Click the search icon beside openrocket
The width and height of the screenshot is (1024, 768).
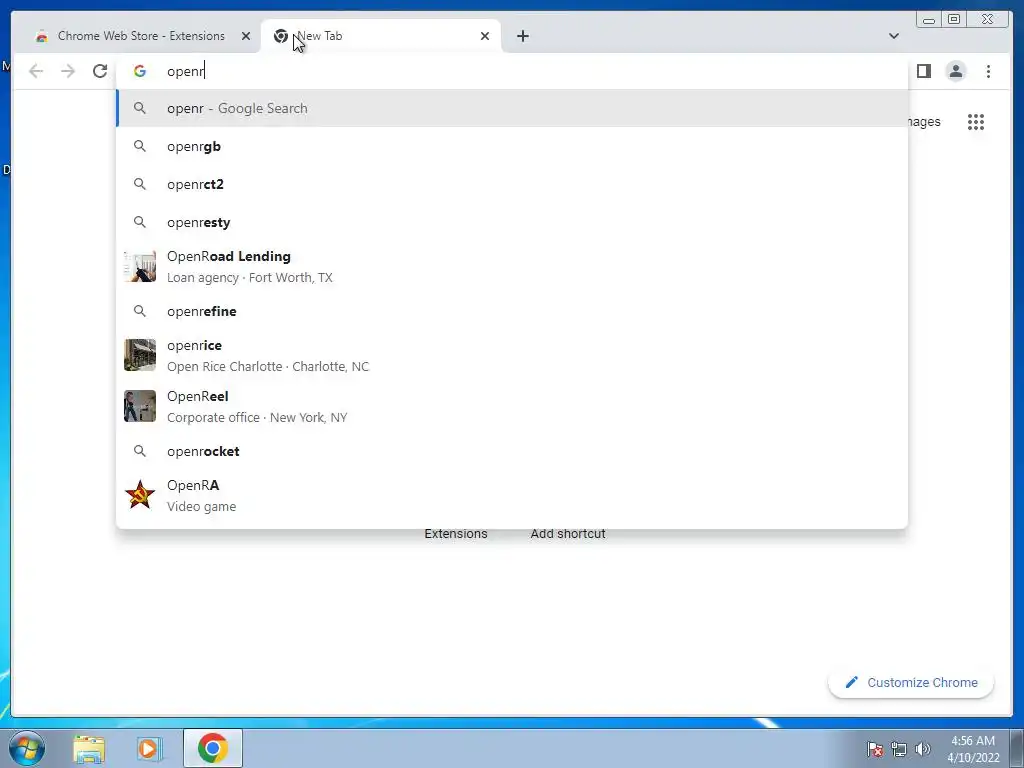(x=140, y=451)
